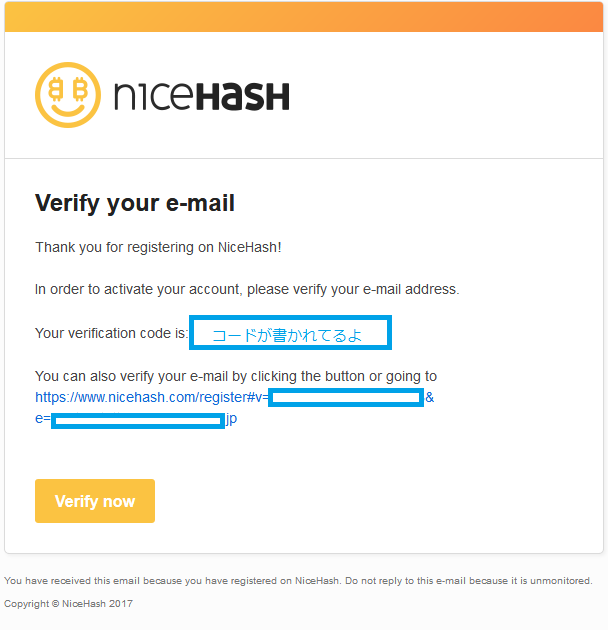Click the NiceHash wordmark text
This screenshot has width=608, height=630.
(x=201, y=96)
